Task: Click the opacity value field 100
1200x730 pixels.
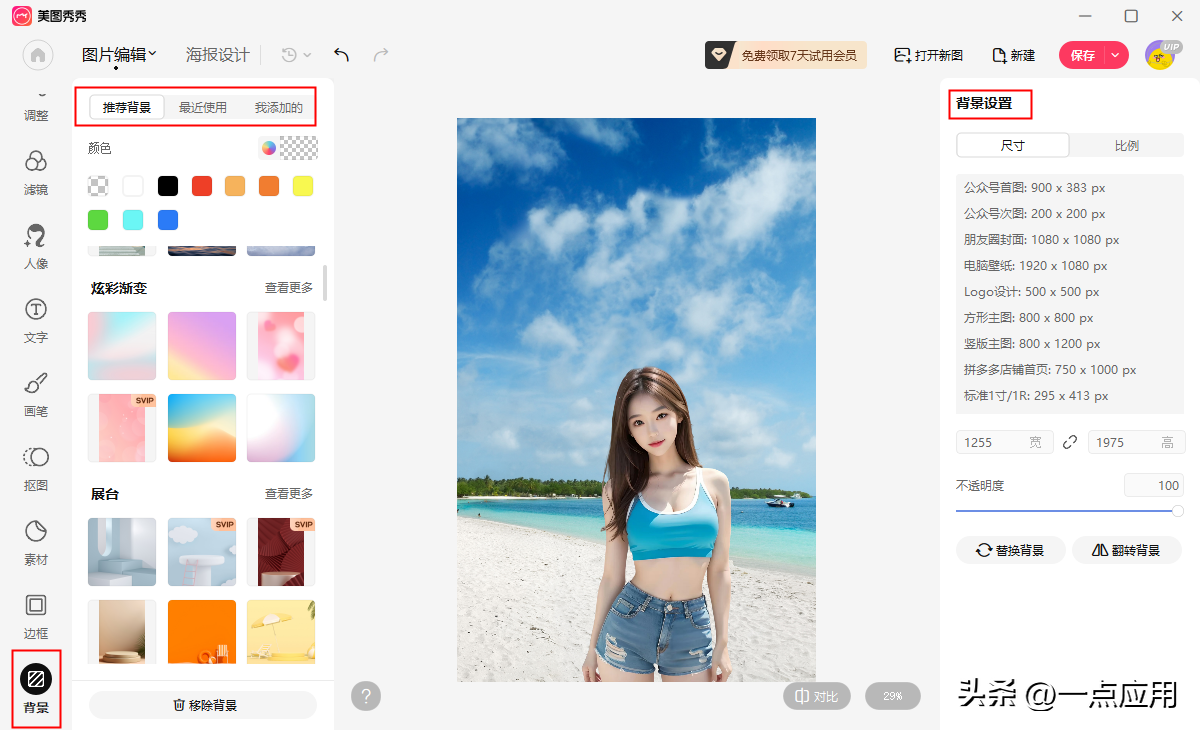Action: (1154, 486)
